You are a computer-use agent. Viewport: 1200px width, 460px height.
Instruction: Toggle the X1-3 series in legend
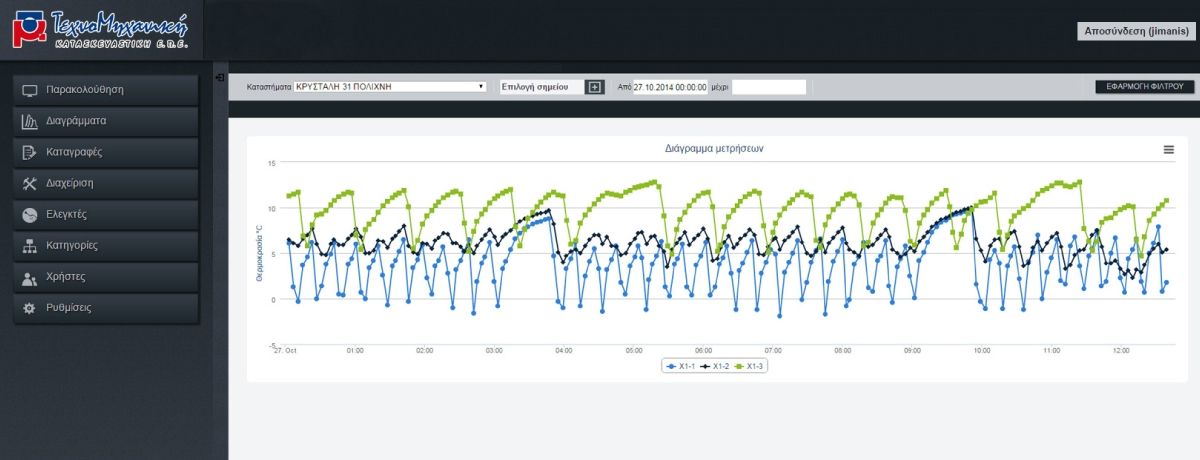[x=749, y=367]
